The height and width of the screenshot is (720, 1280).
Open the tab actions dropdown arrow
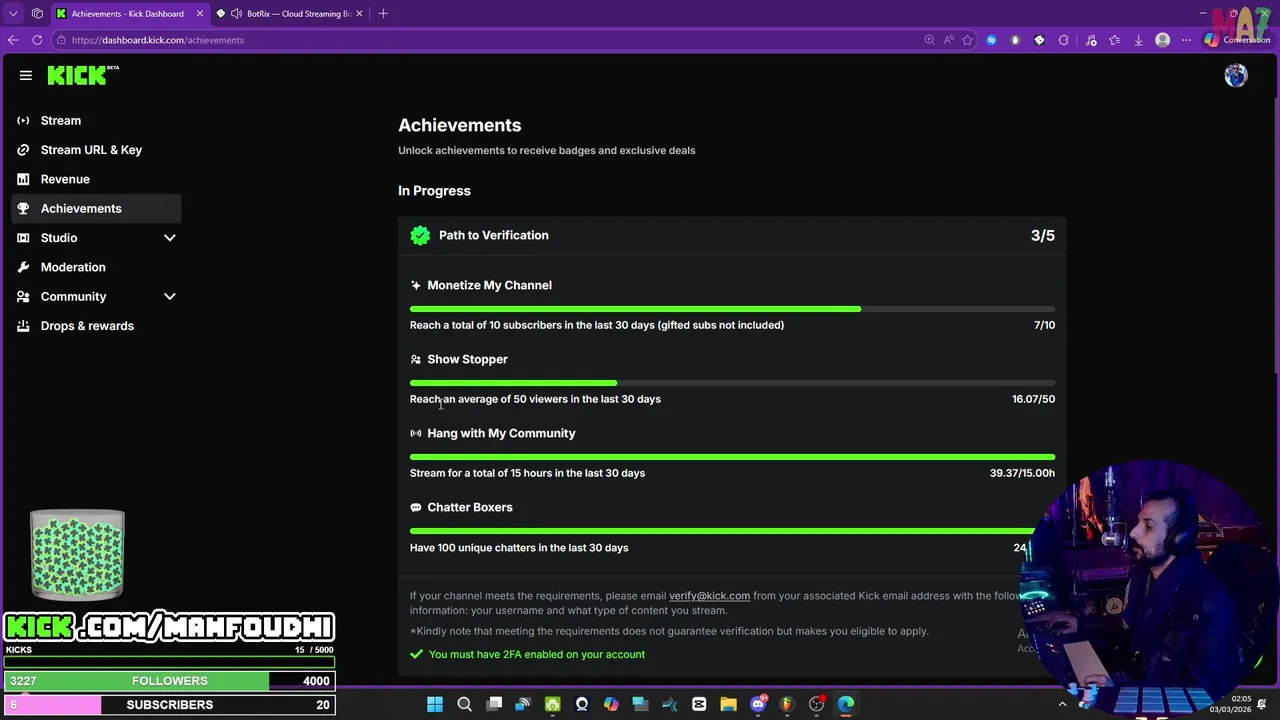click(13, 14)
